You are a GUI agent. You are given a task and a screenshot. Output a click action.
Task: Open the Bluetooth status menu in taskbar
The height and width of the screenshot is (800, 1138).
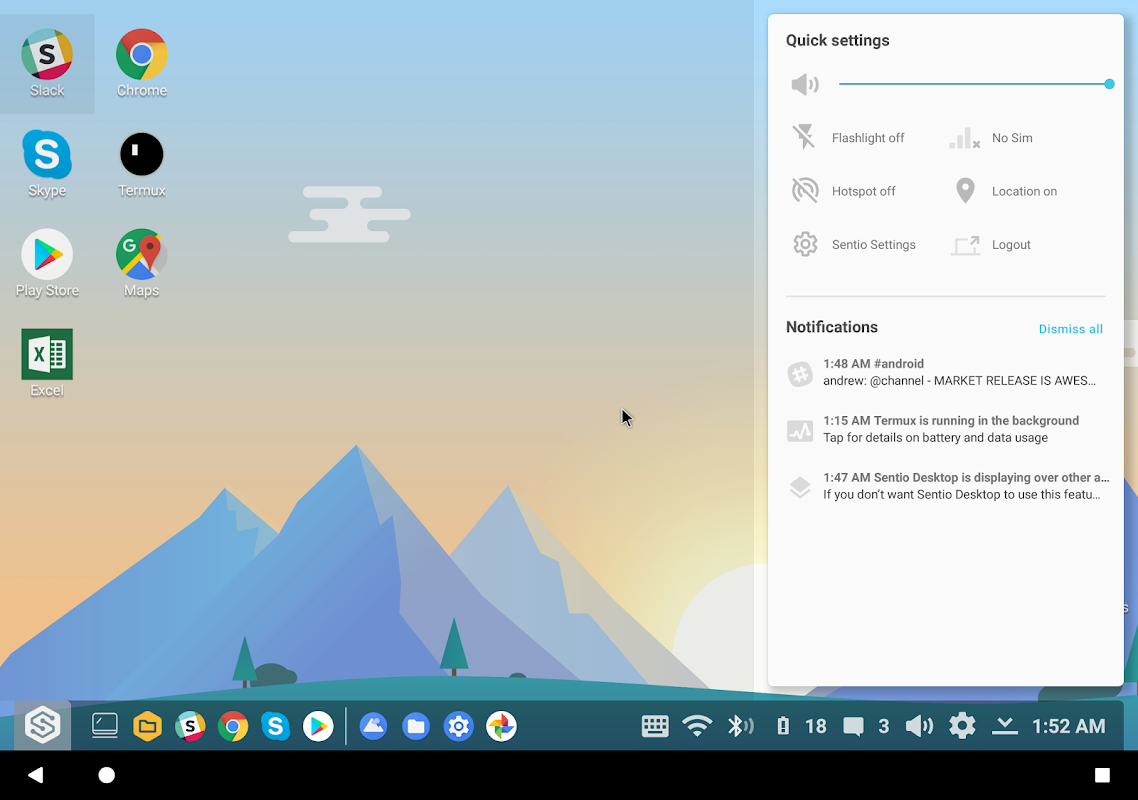pos(741,726)
